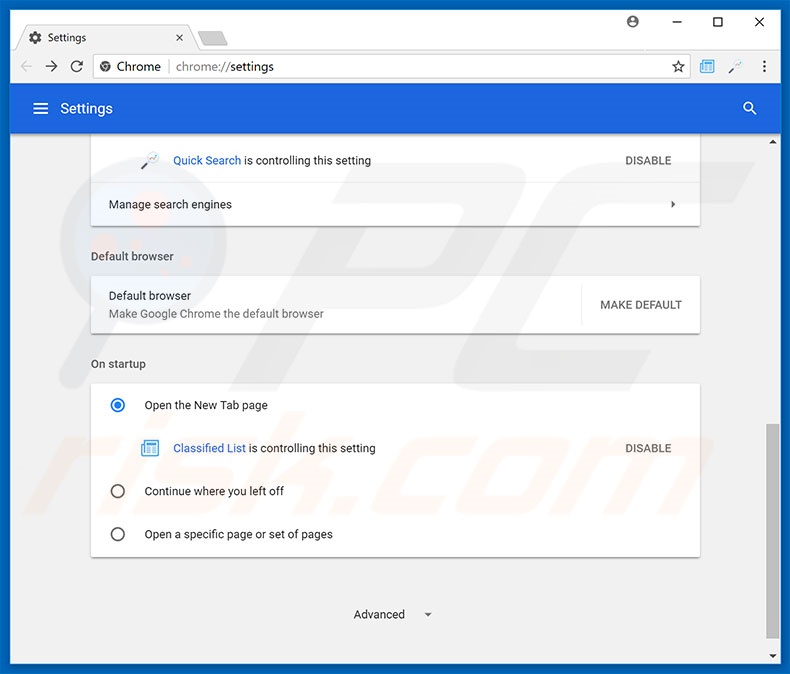Screen dimensions: 790x674
Task: Reload the page
Action: tap(77, 67)
